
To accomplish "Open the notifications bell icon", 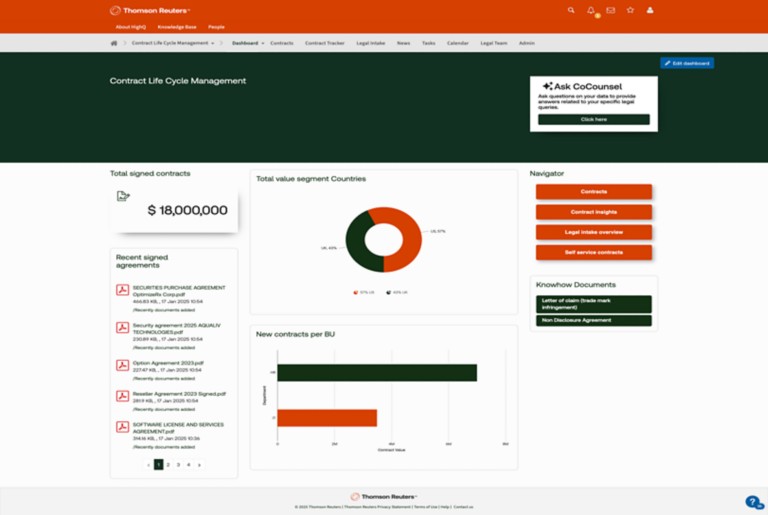I will pos(591,10).
